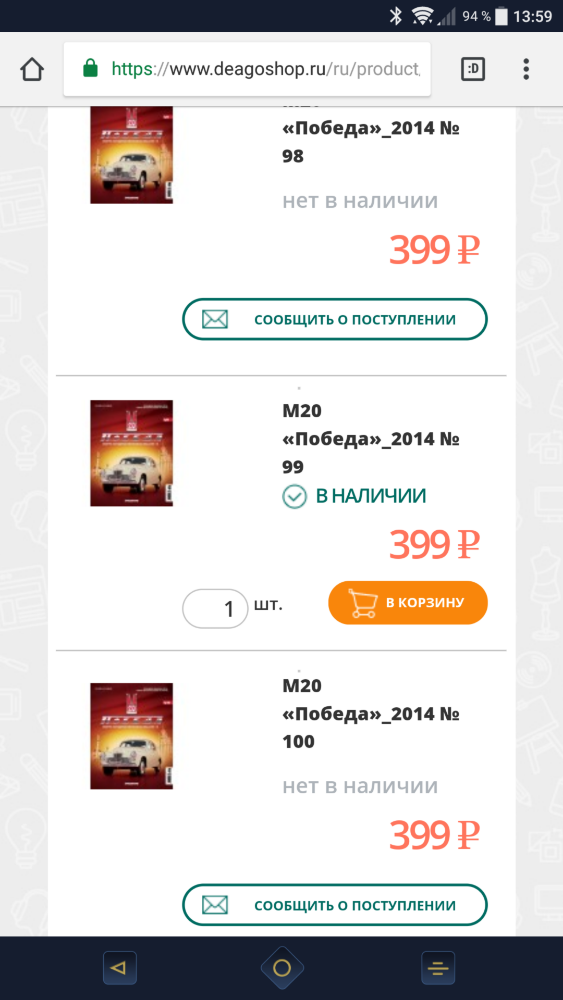
Task: Click quantity field for issue № 99
Action: [x=216, y=608]
